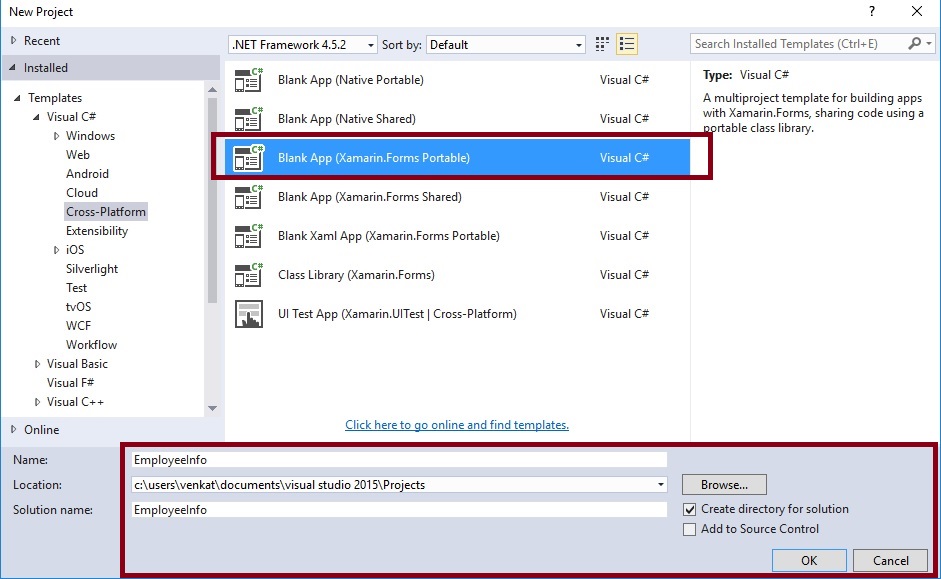Open help with the question mark button

click(871, 11)
